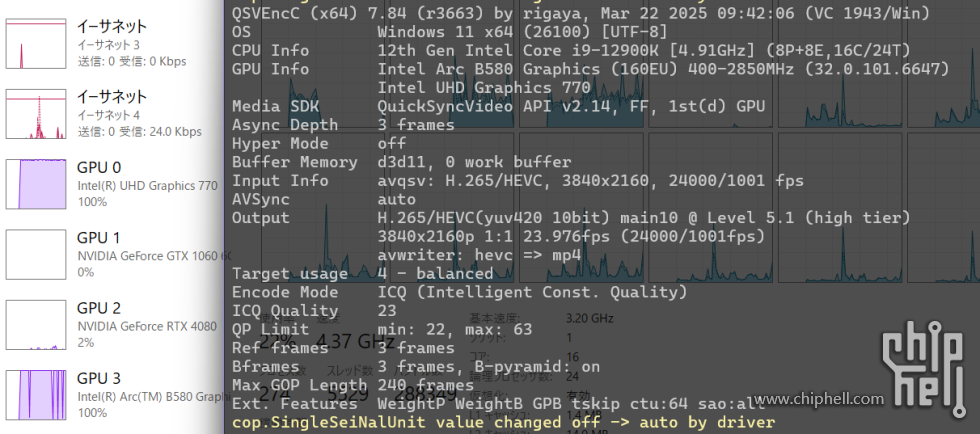Click the 'Async Depth 3 frames' line
The image size is (980, 434).
343,125
